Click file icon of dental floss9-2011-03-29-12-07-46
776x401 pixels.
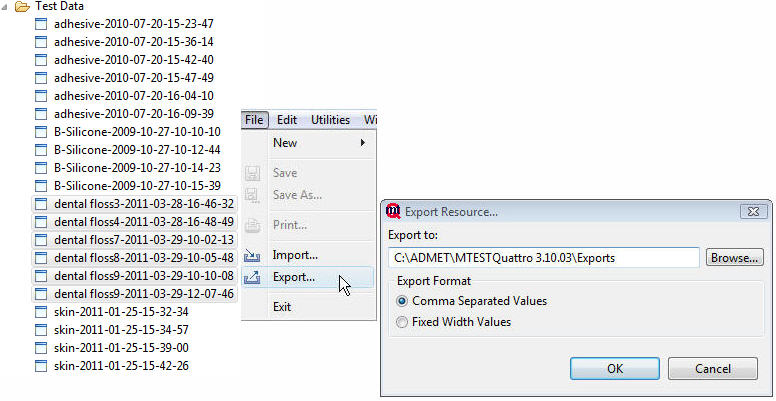(x=41, y=294)
